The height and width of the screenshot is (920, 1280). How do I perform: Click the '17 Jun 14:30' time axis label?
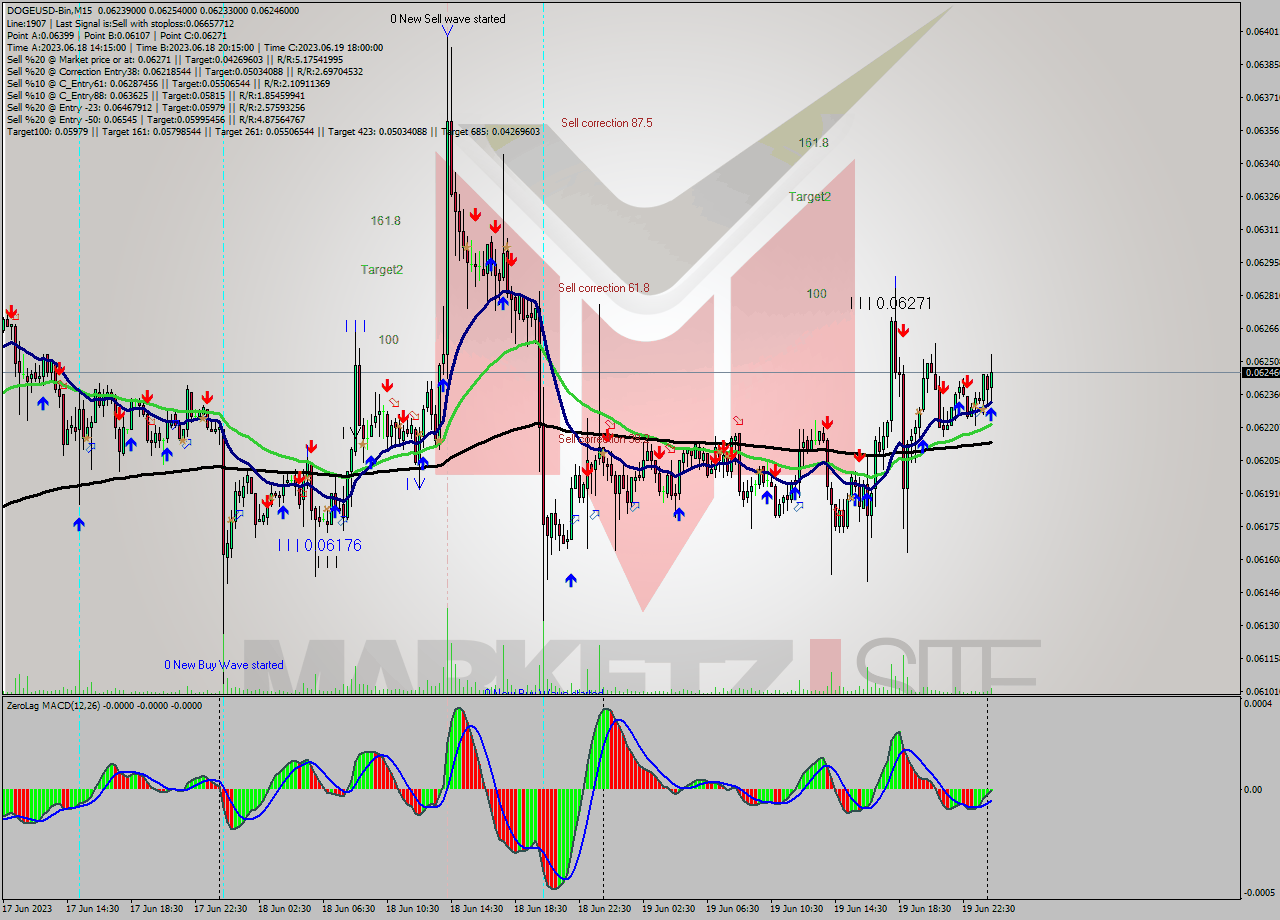click(93, 909)
